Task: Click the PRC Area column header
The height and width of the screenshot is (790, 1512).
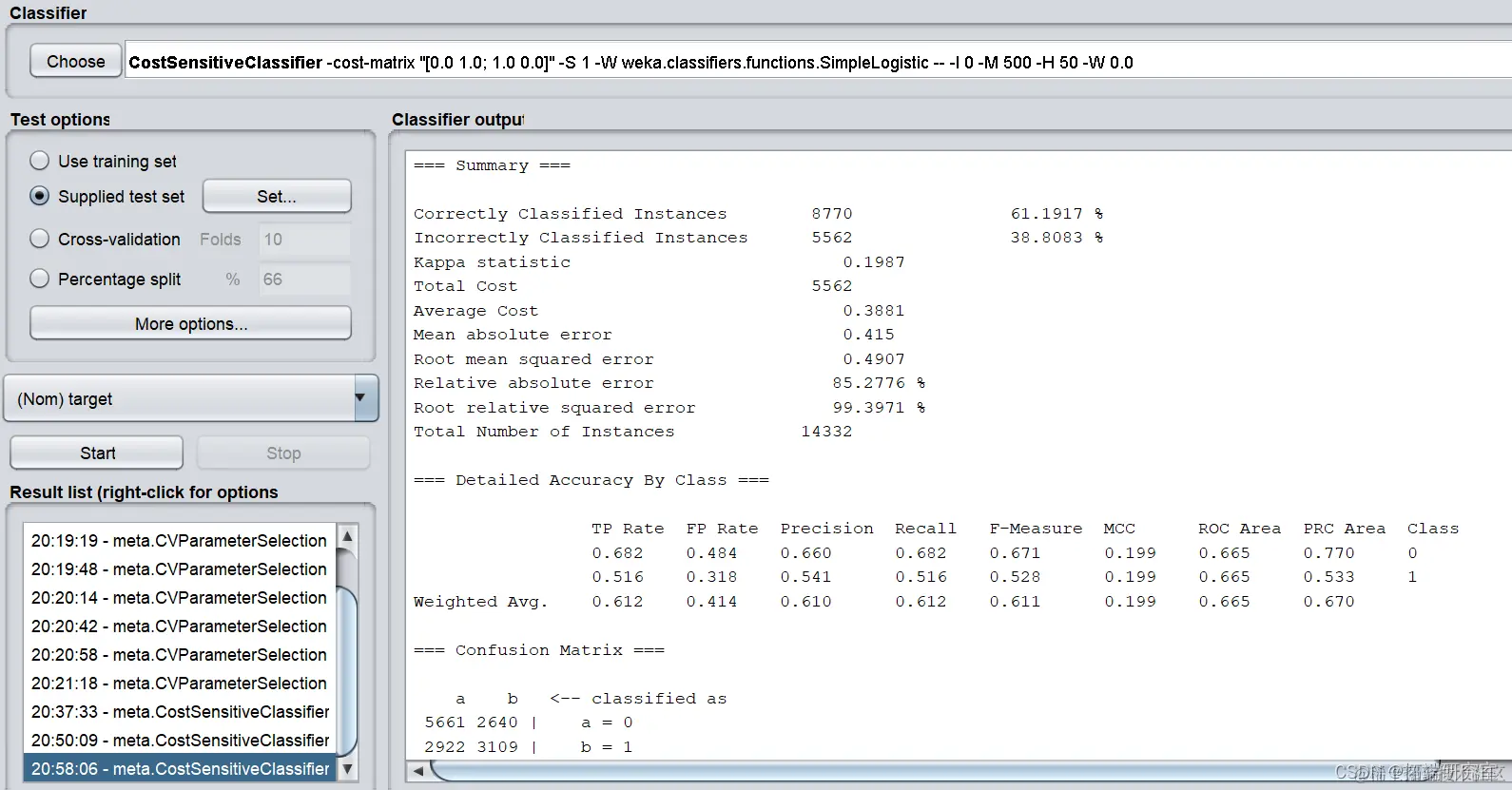Action: [1344, 529]
